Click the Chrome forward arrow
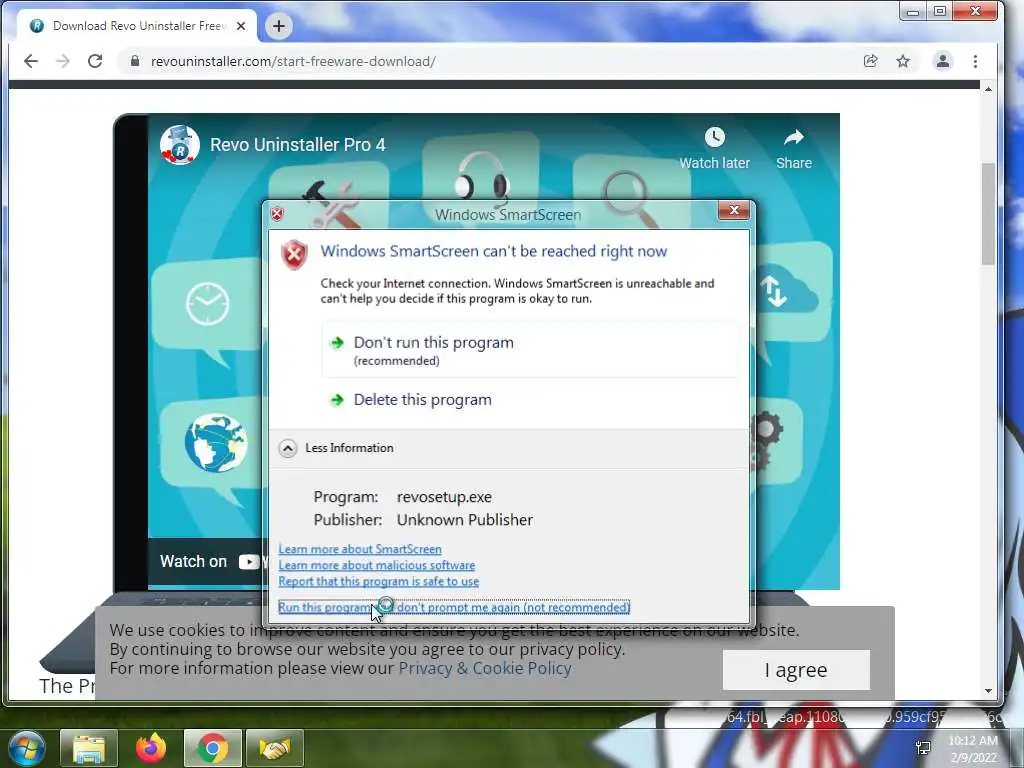 (63, 61)
